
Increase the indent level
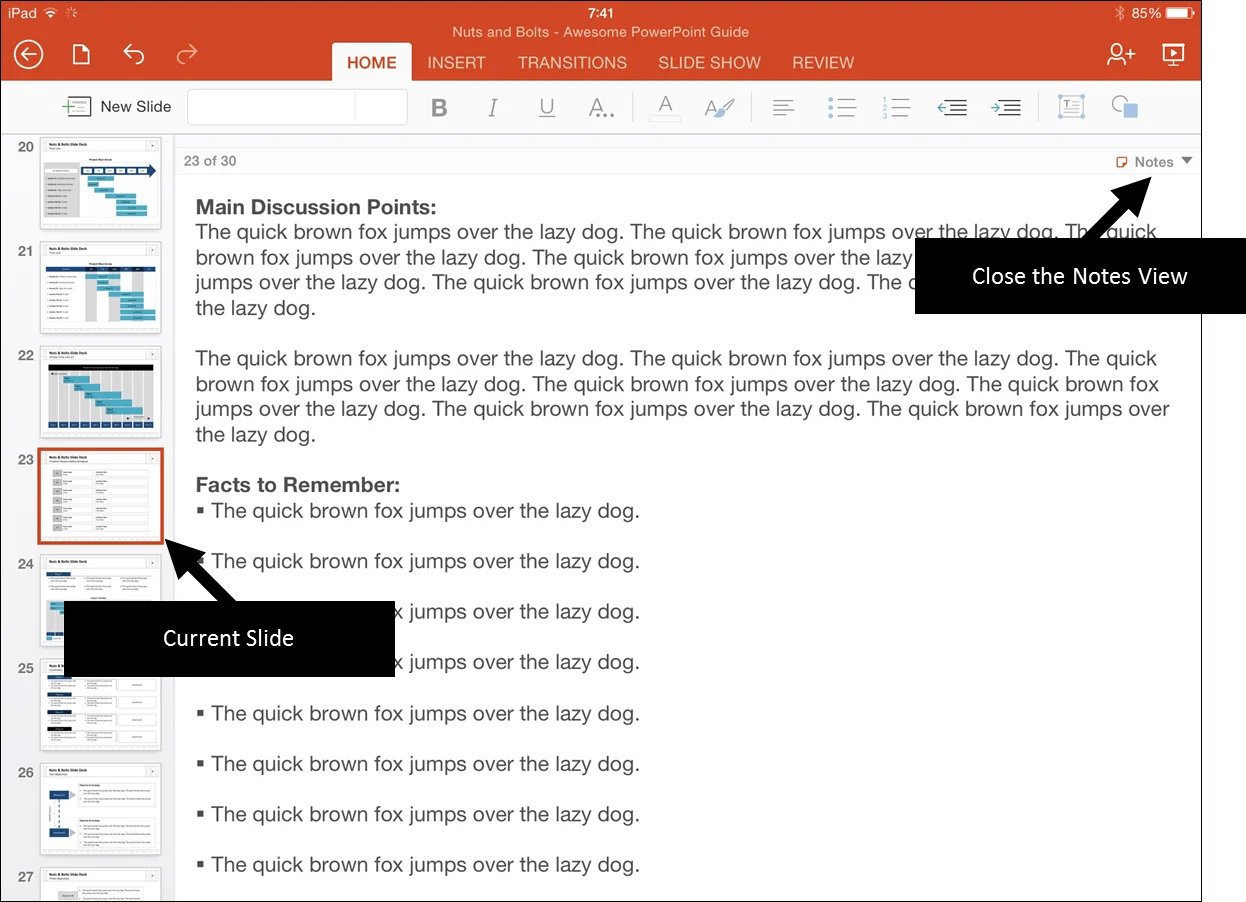1005,108
